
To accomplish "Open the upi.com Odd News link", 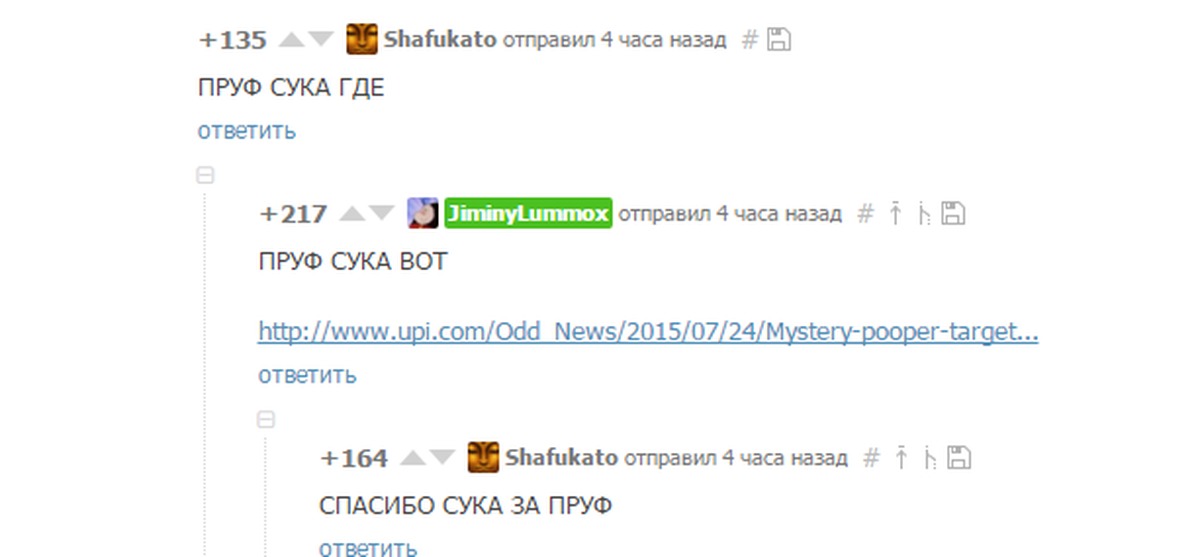I will point(648,332).
